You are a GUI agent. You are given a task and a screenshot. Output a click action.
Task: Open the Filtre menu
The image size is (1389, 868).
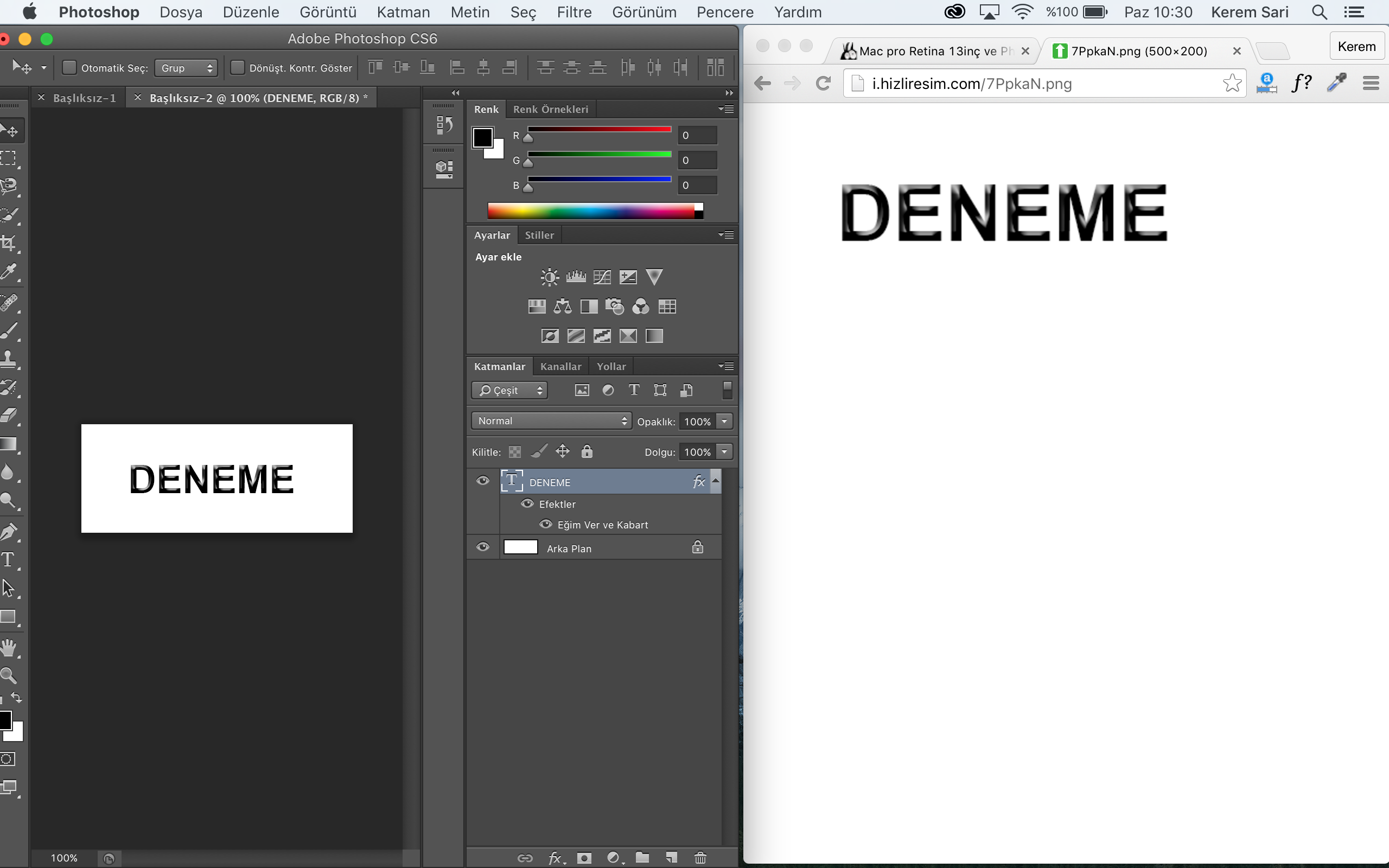tap(574, 12)
